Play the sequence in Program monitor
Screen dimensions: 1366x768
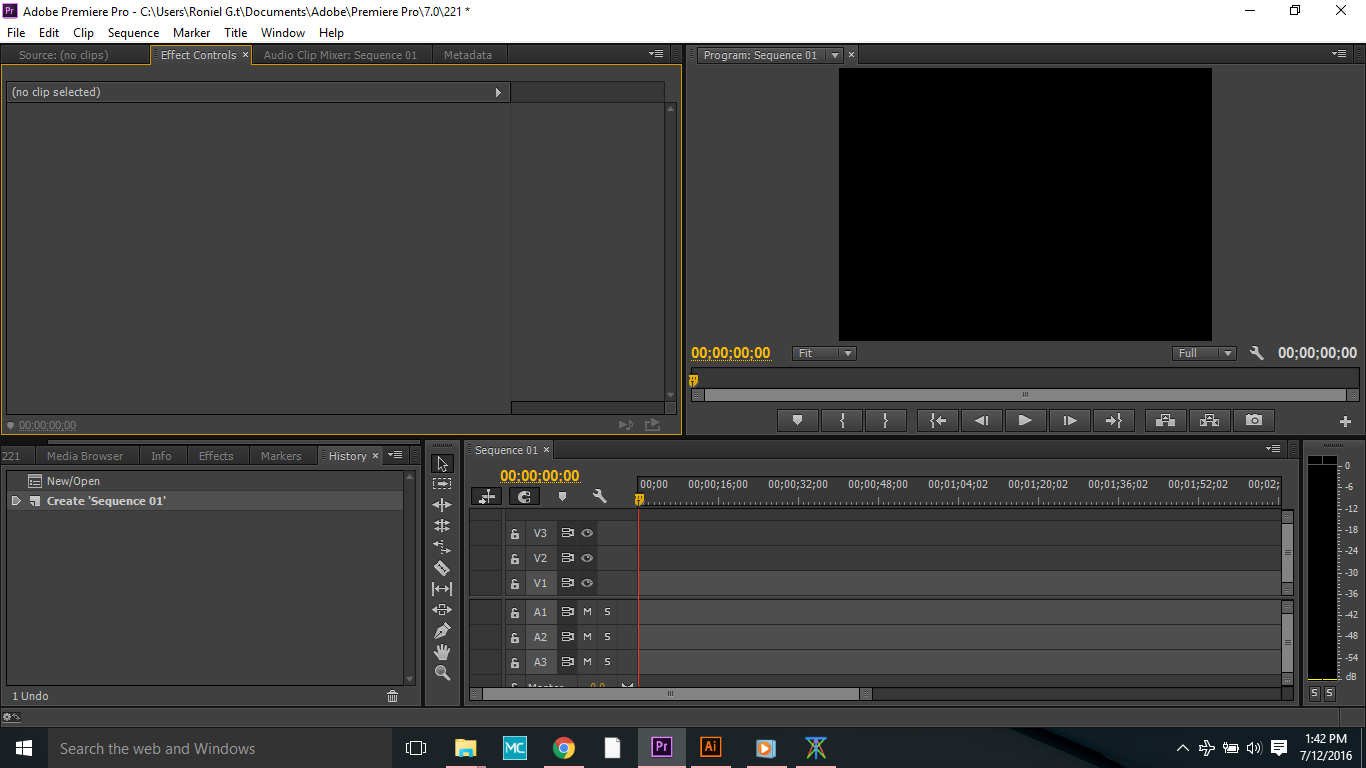[x=1025, y=421]
